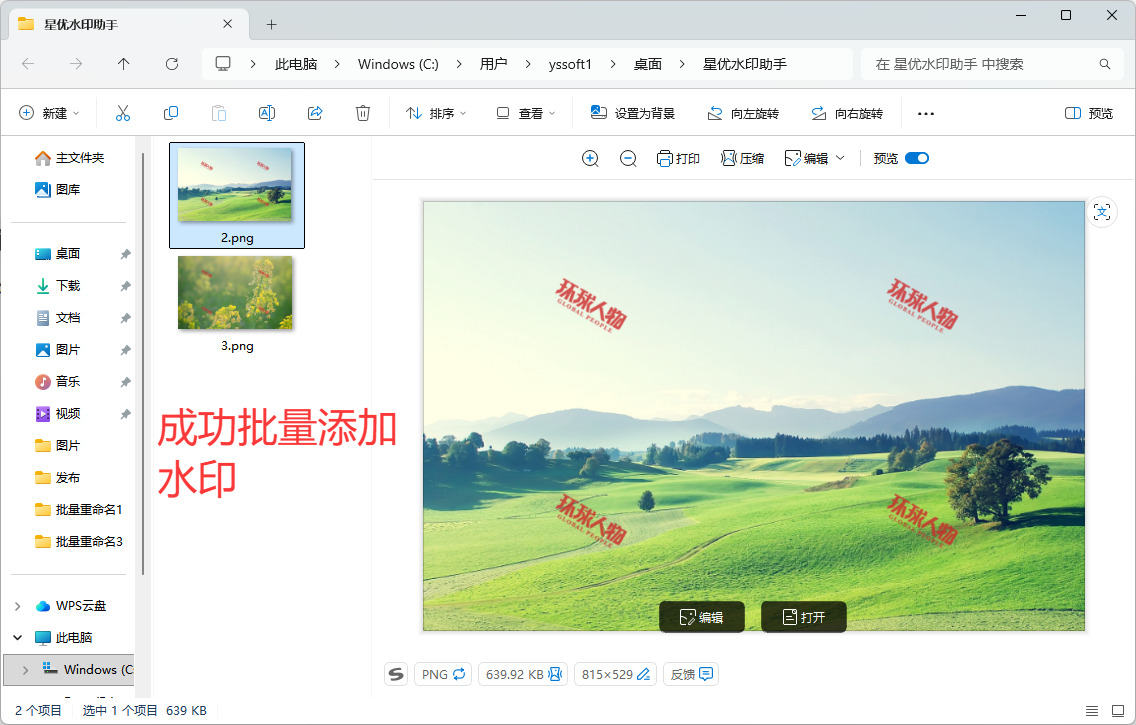
Task: Click the 815×529 resize badge
Action: pos(615,674)
